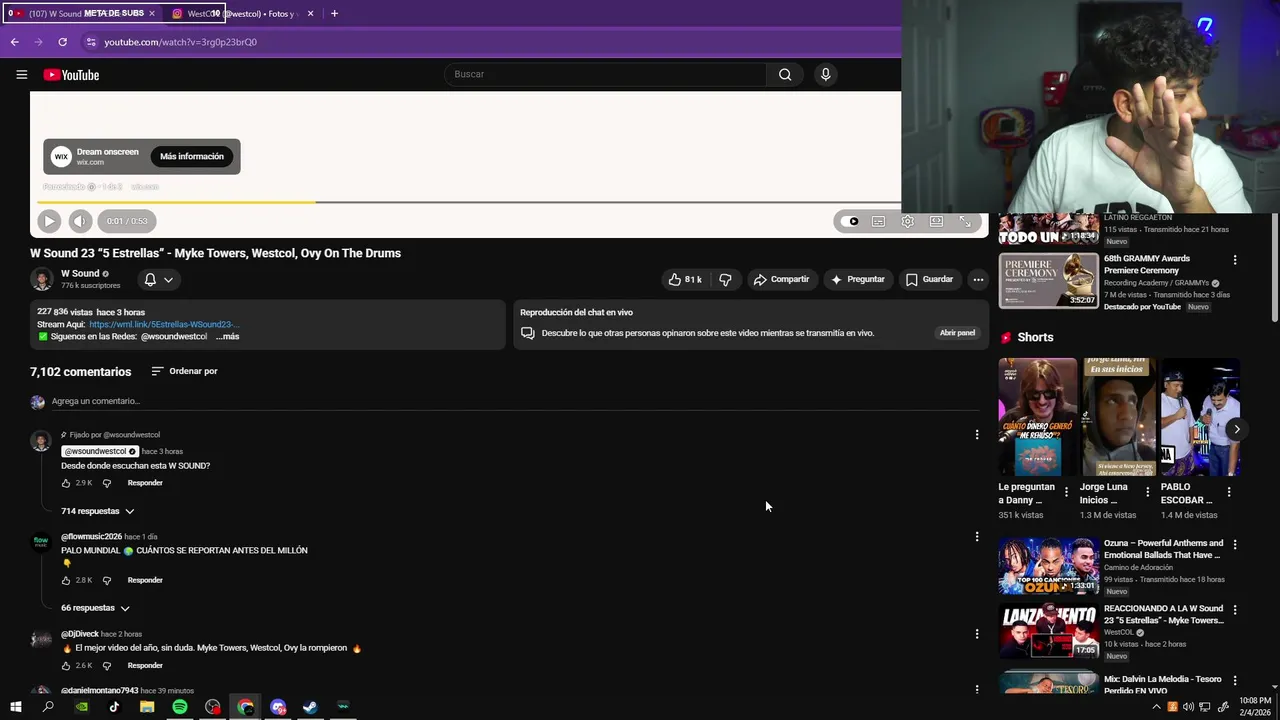Open Steam from the taskbar
Image resolution: width=1280 pixels, height=720 pixels.
pos(310,707)
